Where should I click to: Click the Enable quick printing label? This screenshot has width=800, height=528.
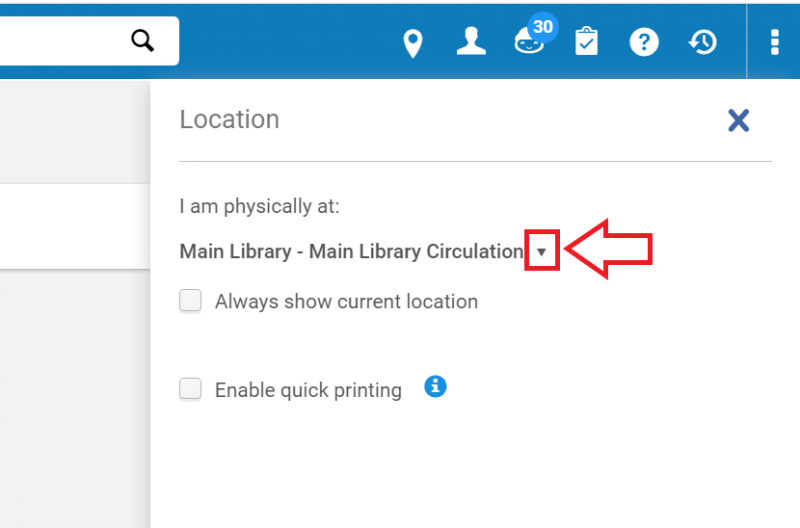point(308,390)
